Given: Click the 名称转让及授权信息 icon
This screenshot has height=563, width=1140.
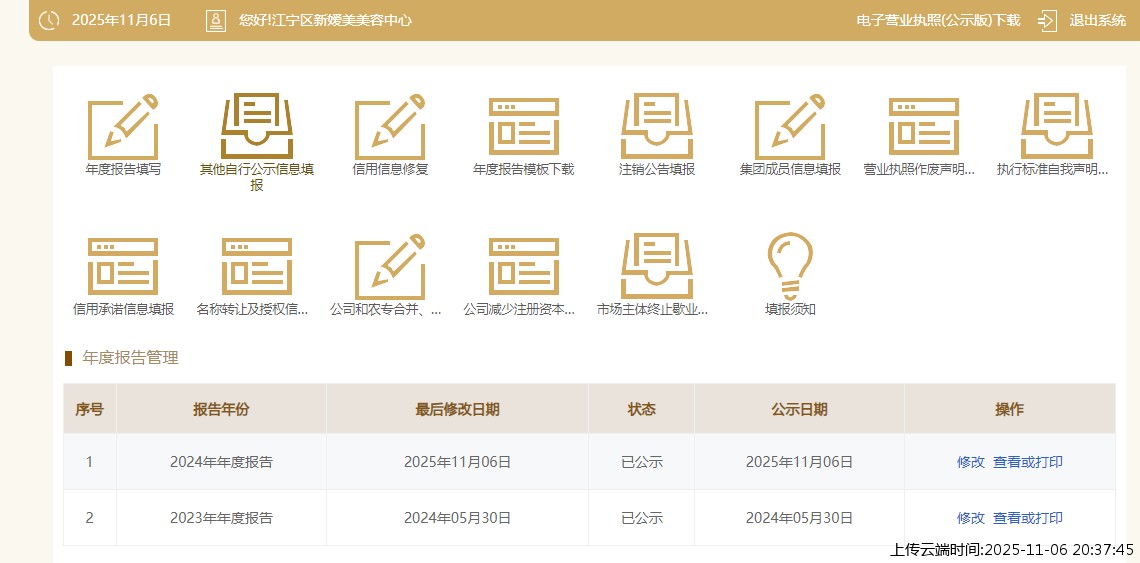Looking at the screenshot, I should (x=256, y=267).
